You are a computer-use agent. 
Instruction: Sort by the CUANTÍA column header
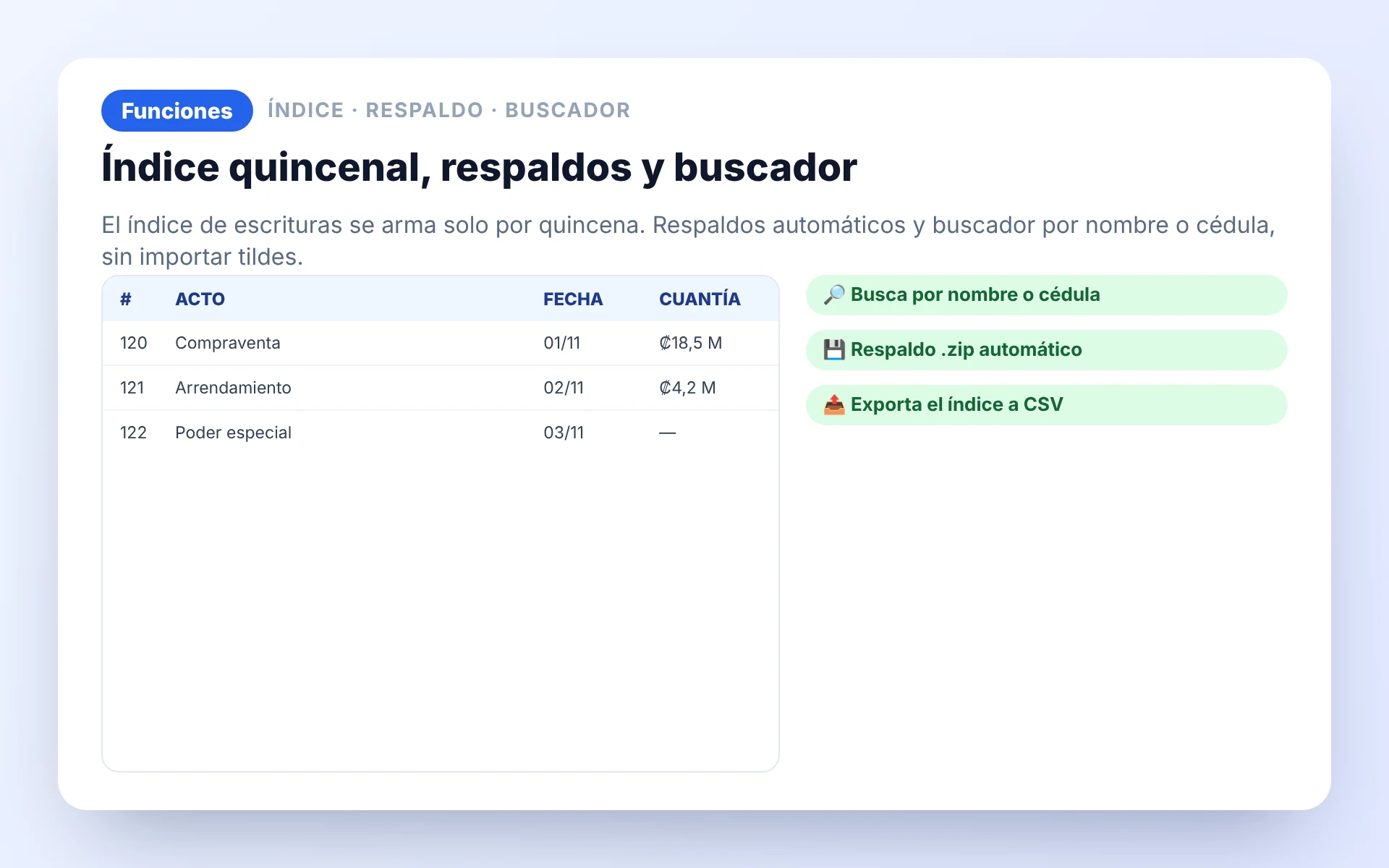(700, 299)
